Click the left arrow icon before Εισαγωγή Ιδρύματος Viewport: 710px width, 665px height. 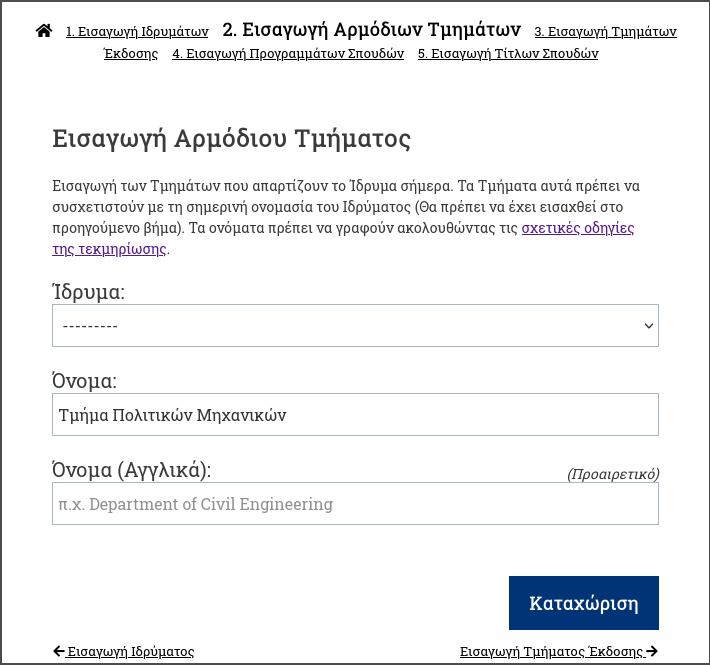[x=59, y=651]
